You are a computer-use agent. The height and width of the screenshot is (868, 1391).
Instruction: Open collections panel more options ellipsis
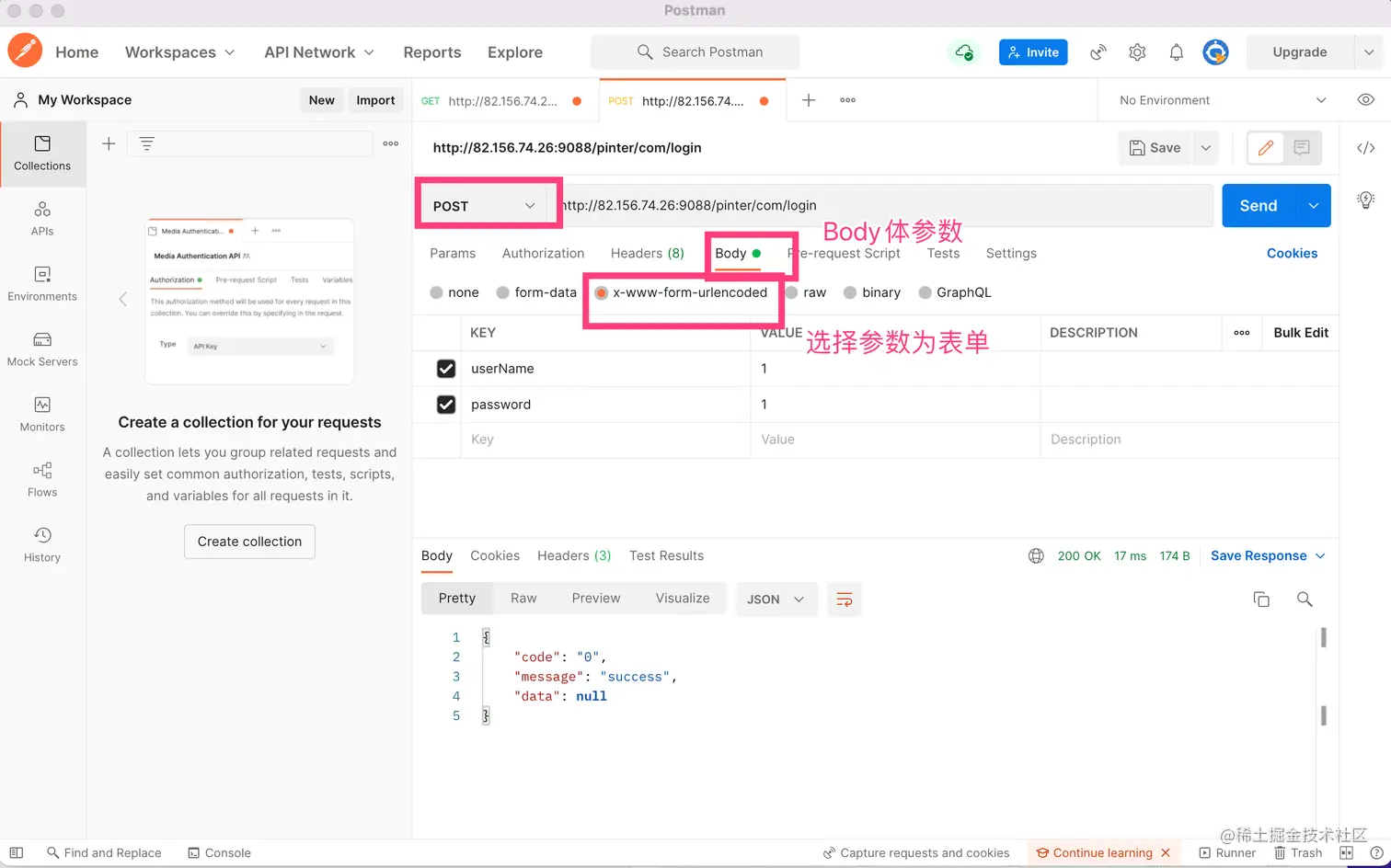point(391,143)
